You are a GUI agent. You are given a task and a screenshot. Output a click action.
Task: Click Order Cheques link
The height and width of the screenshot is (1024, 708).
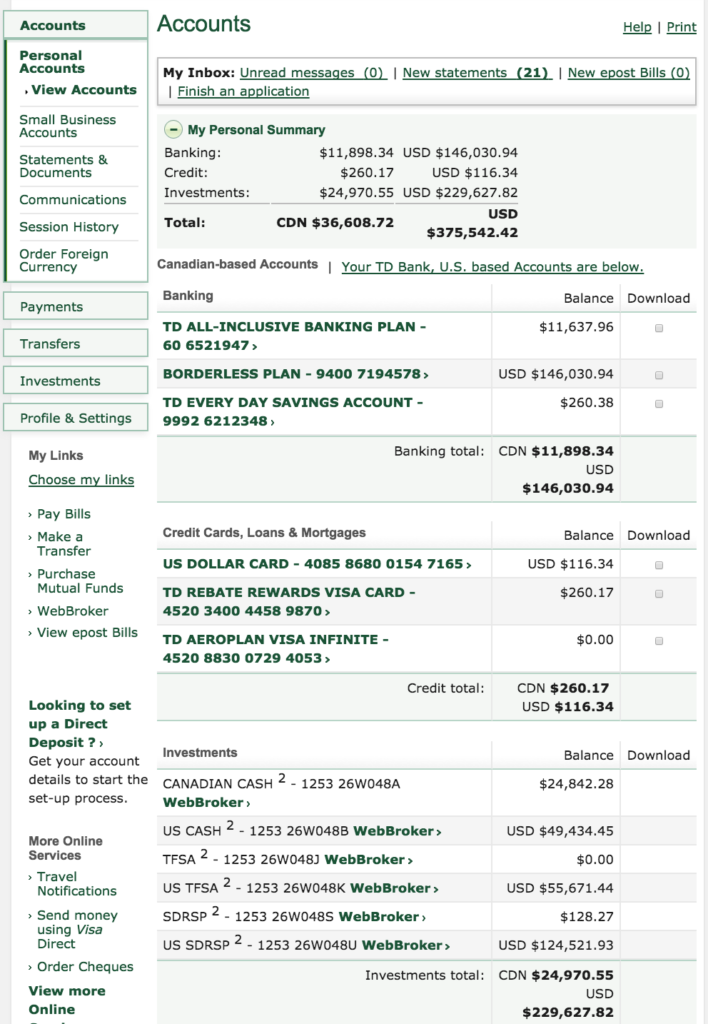pyautogui.click(x=85, y=967)
